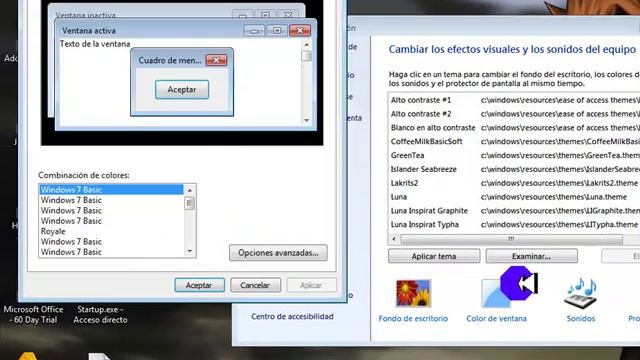Open the Centro de accesibilidad link
The width and height of the screenshot is (640, 360).
[x=292, y=316]
